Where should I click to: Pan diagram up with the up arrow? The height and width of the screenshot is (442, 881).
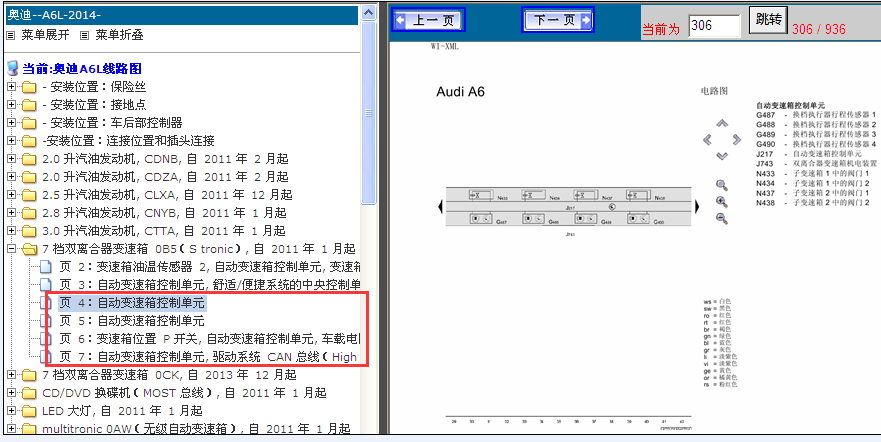click(x=722, y=123)
